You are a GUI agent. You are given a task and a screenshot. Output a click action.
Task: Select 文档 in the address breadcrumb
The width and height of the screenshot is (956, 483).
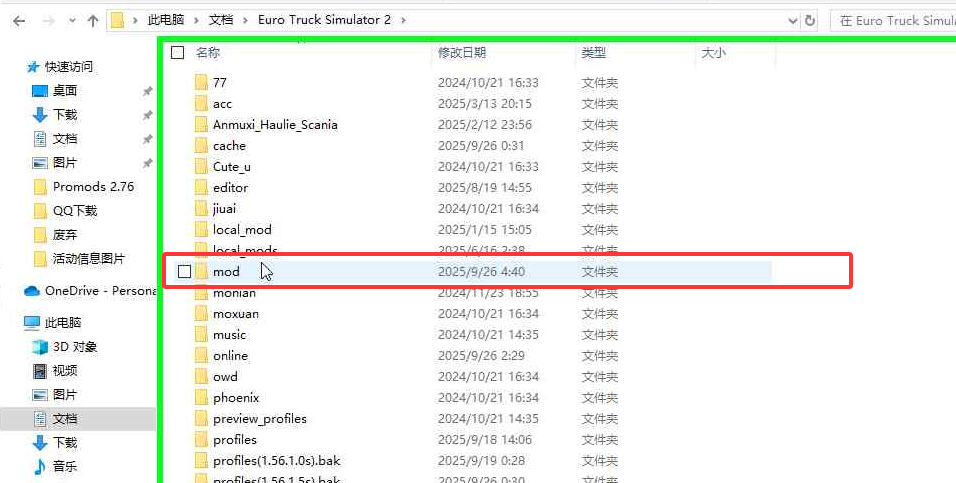(221, 20)
